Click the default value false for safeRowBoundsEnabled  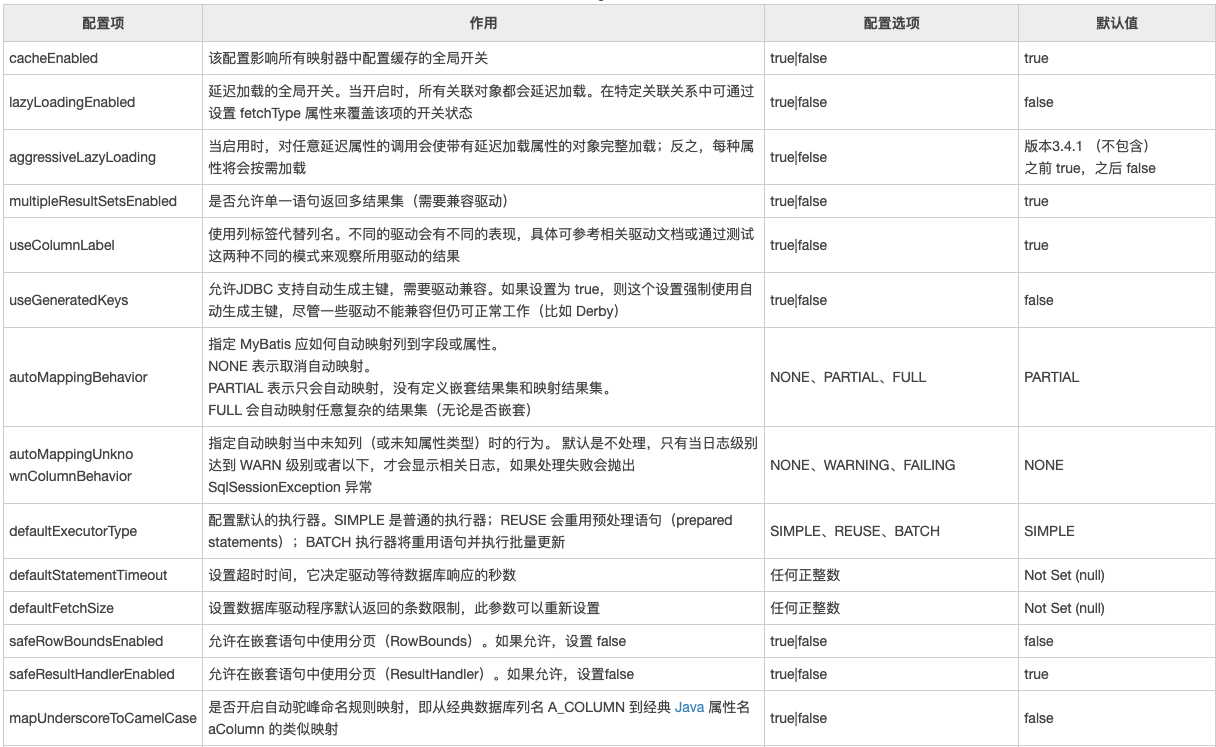1039,641
